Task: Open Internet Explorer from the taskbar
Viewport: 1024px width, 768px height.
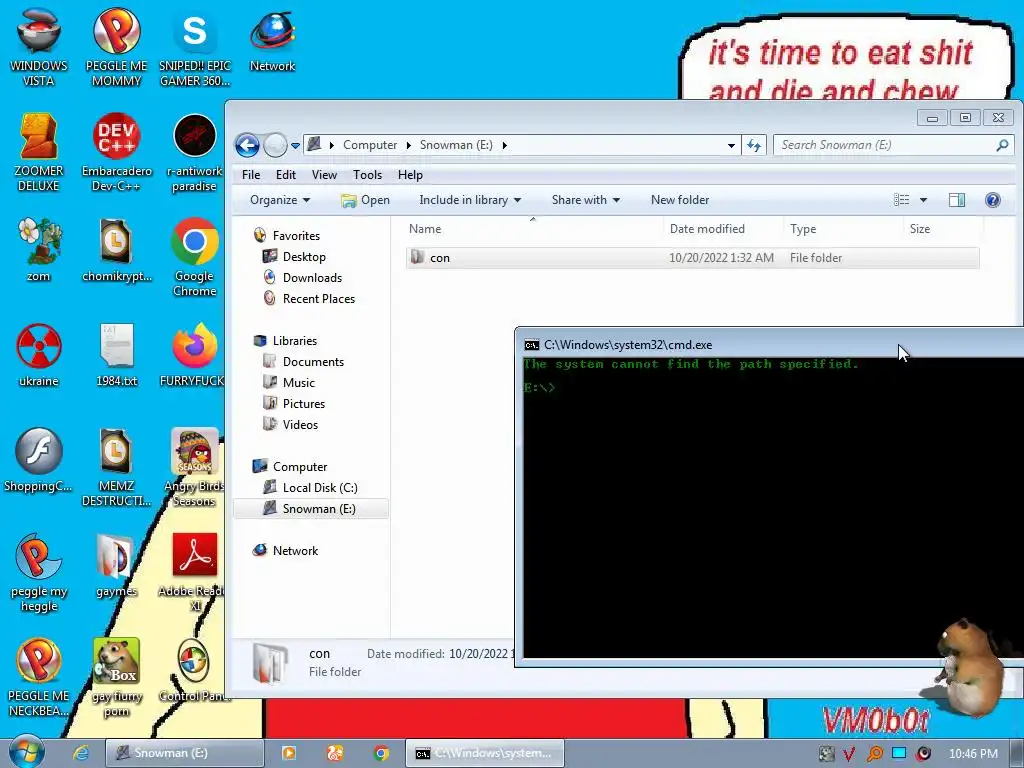Action: 81,753
